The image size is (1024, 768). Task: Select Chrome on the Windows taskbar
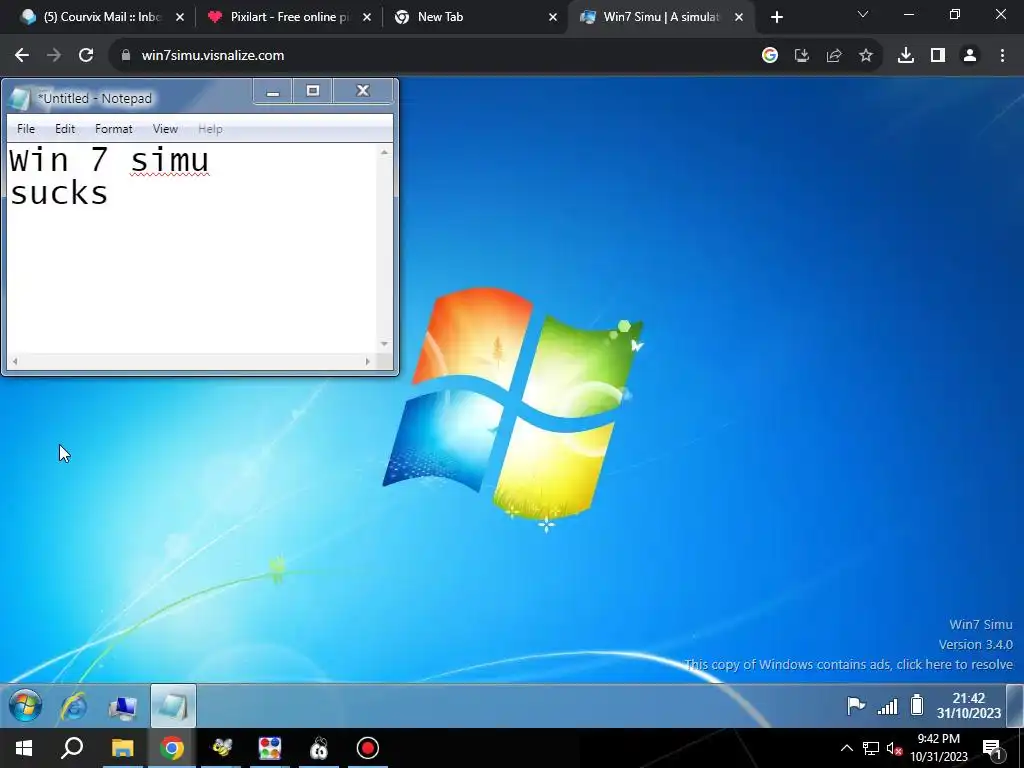(172, 748)
